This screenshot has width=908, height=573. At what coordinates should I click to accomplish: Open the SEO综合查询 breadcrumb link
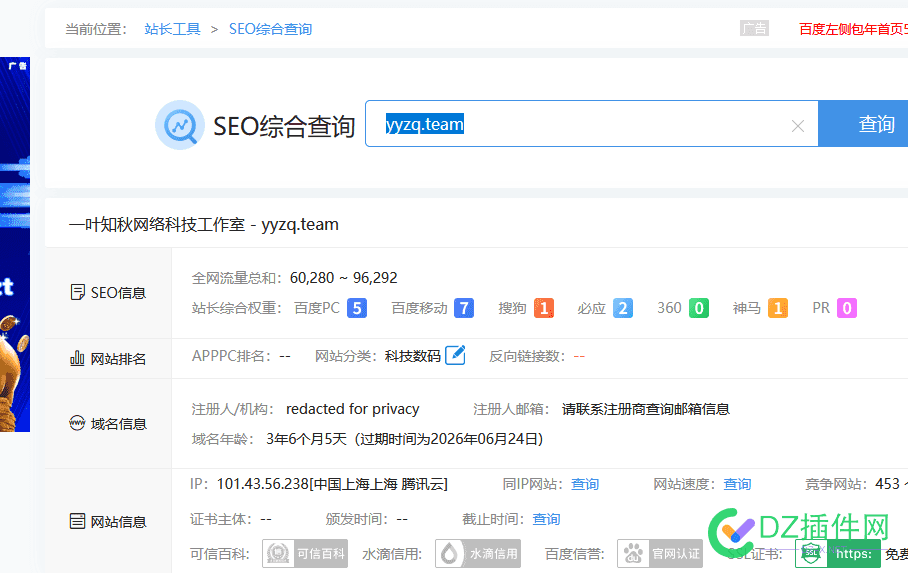pyautogui.click(x=270, y=29)
